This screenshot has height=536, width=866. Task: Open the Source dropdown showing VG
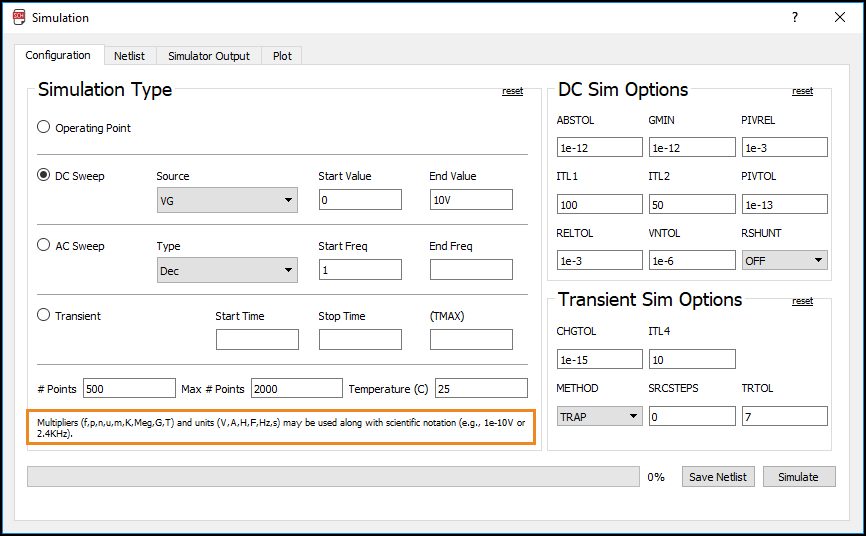click(x=227, y=200)
